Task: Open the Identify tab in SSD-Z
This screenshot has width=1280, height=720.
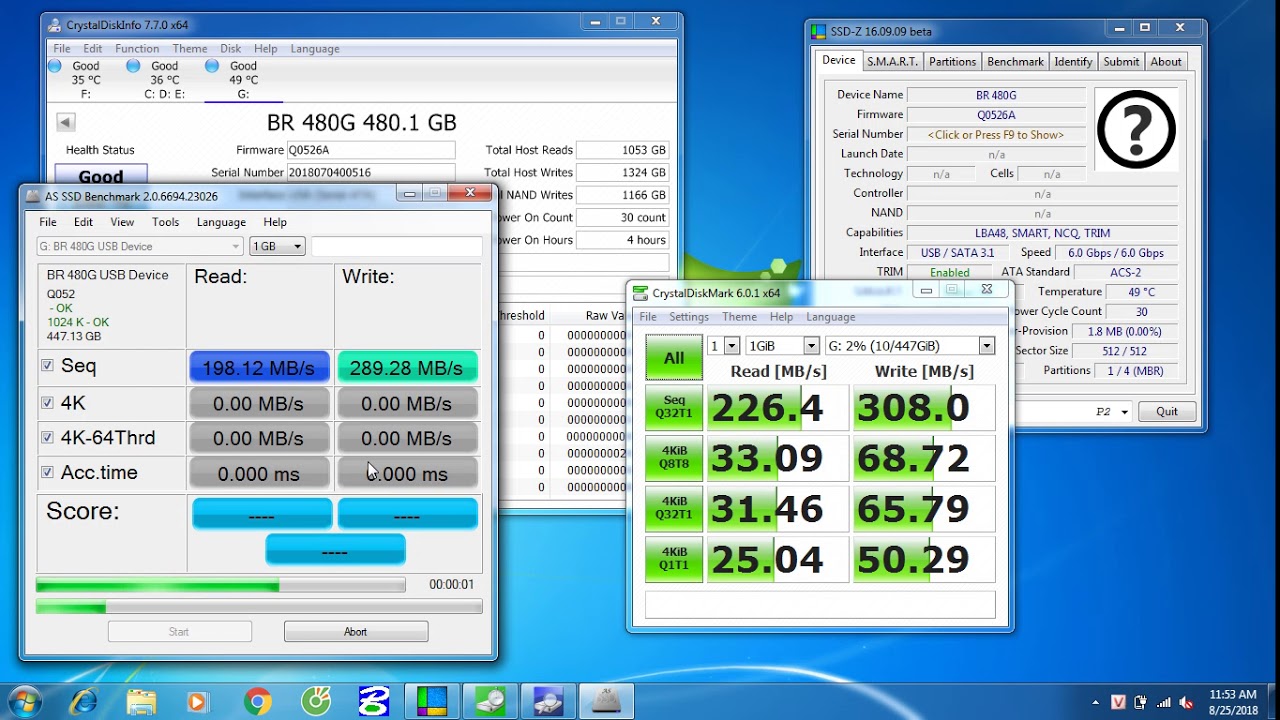Action: point(1073,61)
